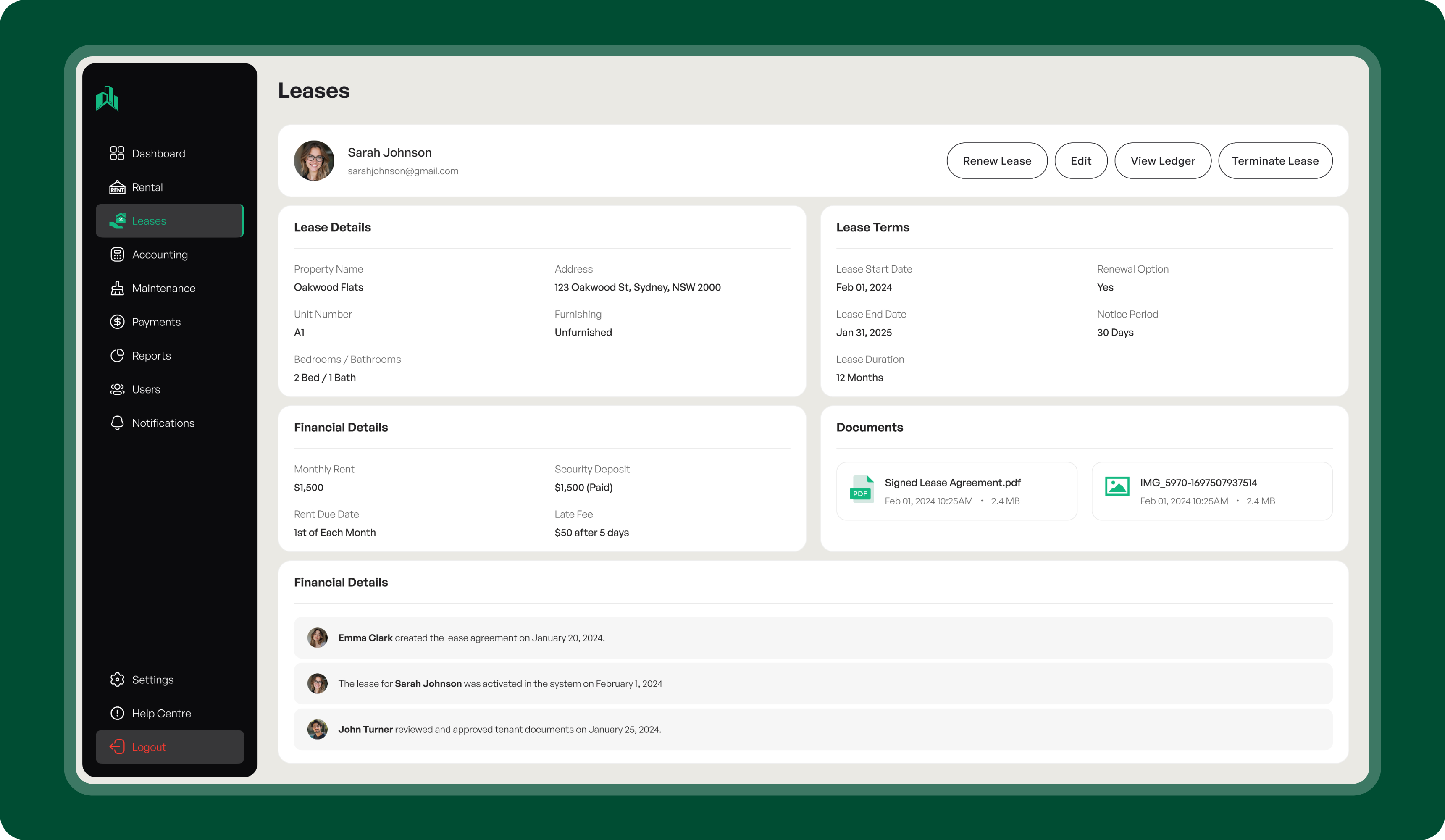Click John Turner's avatar in activity log
The image size is (1445, 840).
click(317, 730)
